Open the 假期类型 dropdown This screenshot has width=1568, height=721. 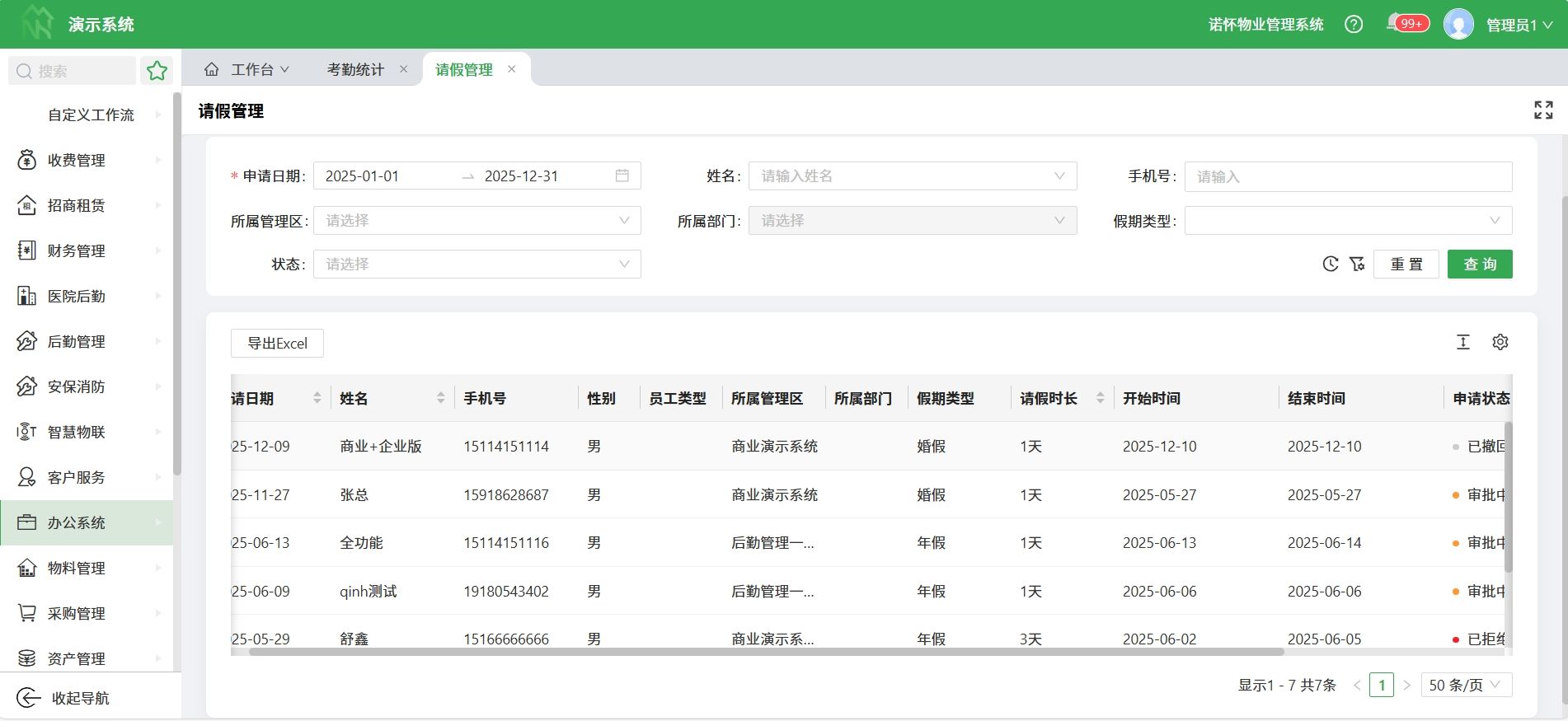[1347, 221]
